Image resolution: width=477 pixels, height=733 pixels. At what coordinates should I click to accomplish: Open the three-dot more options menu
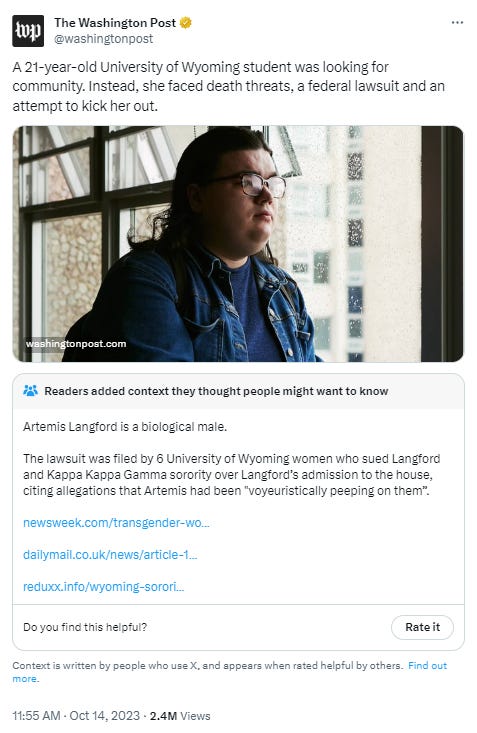click(457, 22)
